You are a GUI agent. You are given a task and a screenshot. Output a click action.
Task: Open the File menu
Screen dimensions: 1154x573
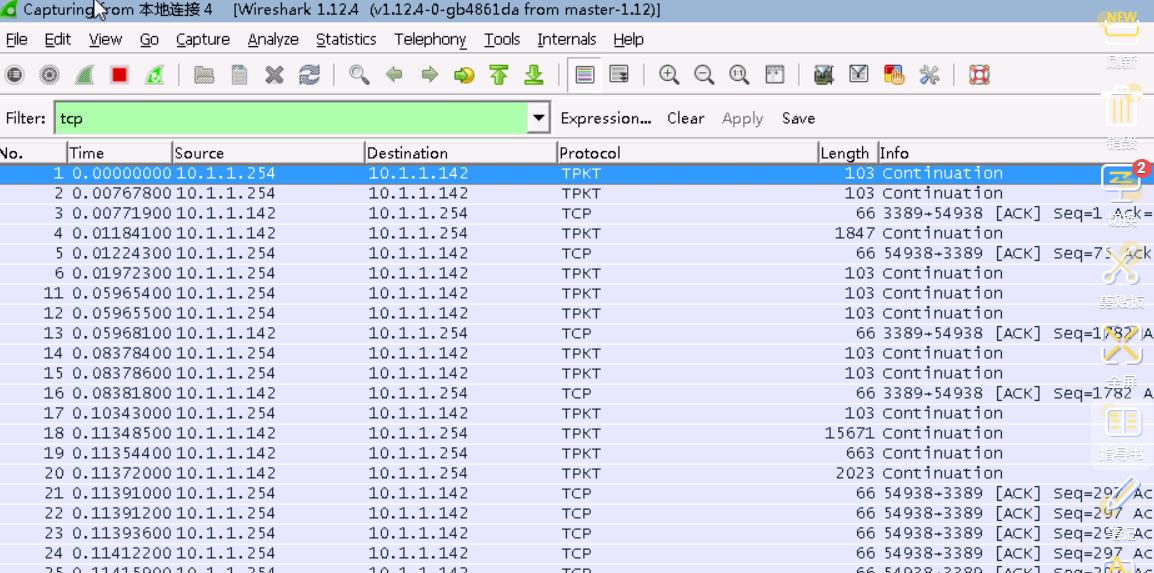(16, 40)
